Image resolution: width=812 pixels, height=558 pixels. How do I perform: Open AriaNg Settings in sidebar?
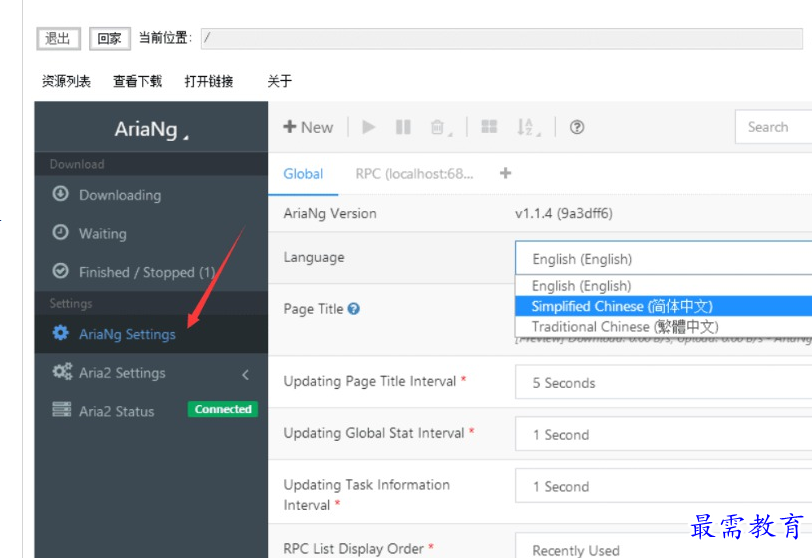coord(151,334)
